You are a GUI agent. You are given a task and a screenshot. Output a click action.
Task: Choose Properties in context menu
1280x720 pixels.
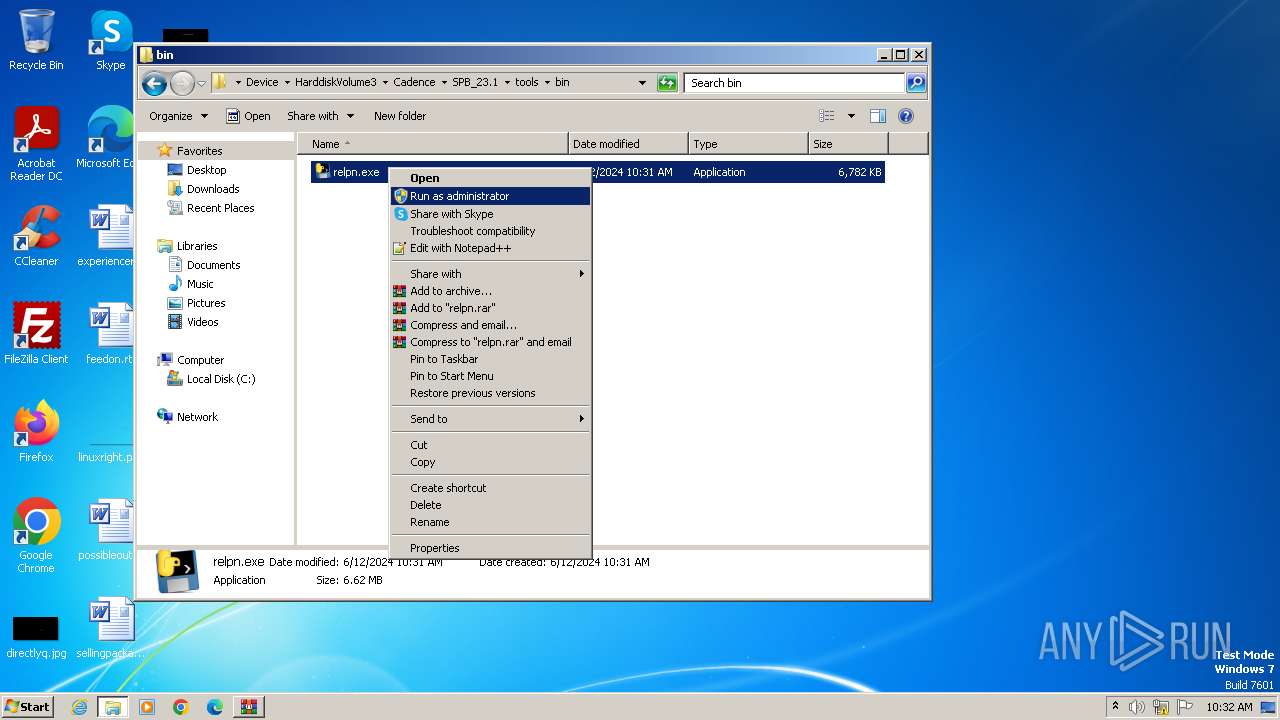pos(490,548)
